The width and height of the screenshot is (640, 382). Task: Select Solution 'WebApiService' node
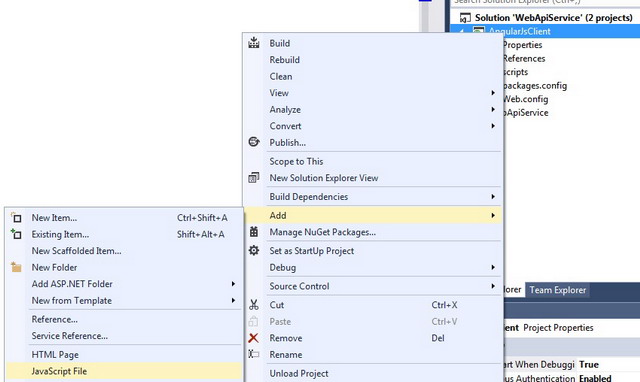click(553, 18)
